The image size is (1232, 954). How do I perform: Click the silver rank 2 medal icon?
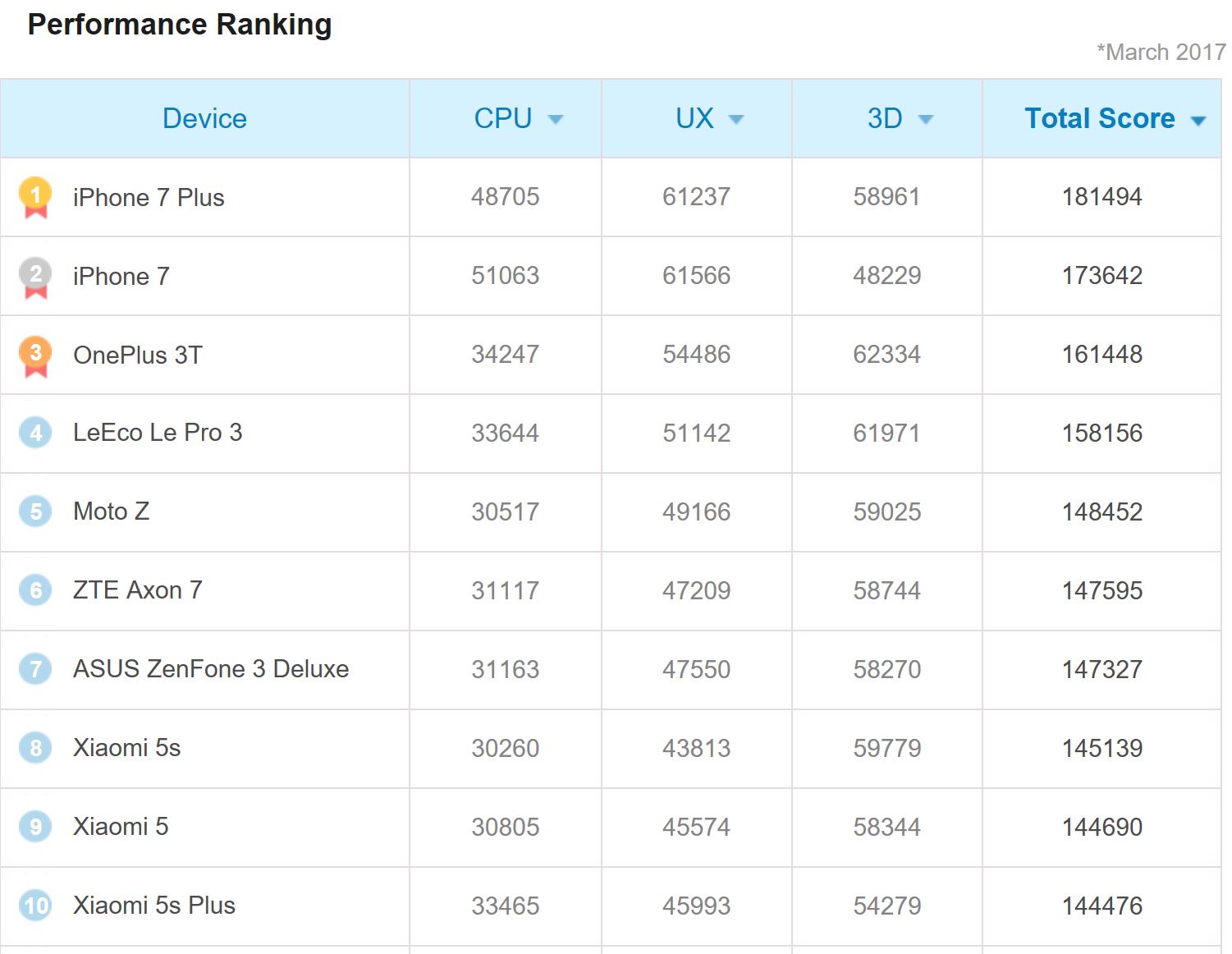tap(35, 277)
